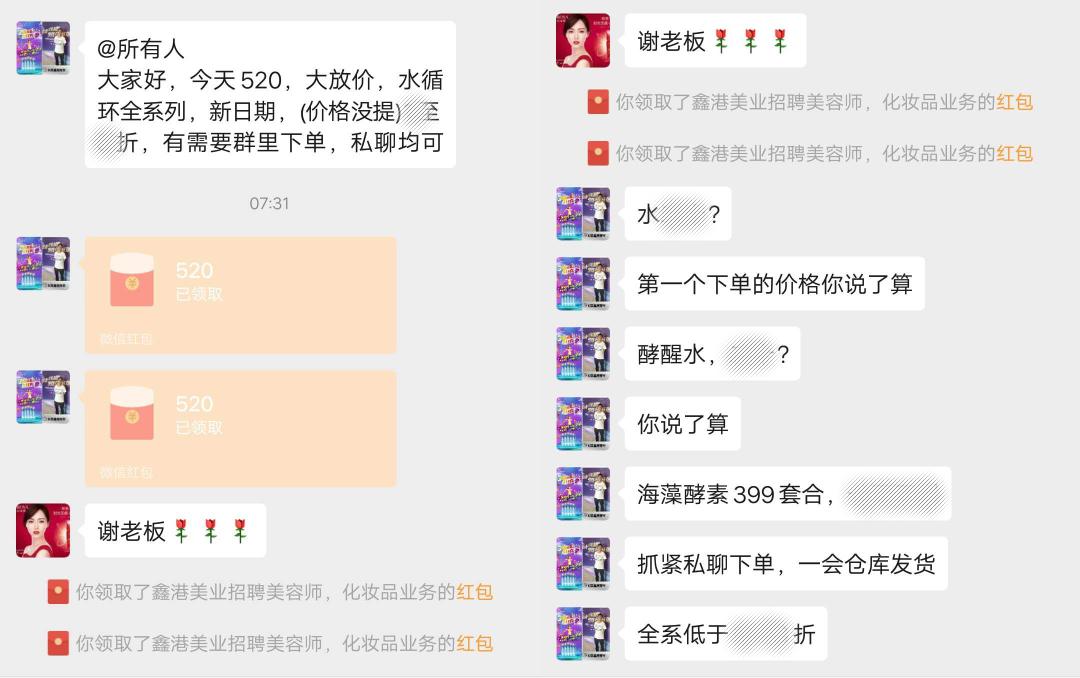Tap the red packet icon in the top-right first notice

(x=598, y=102)
